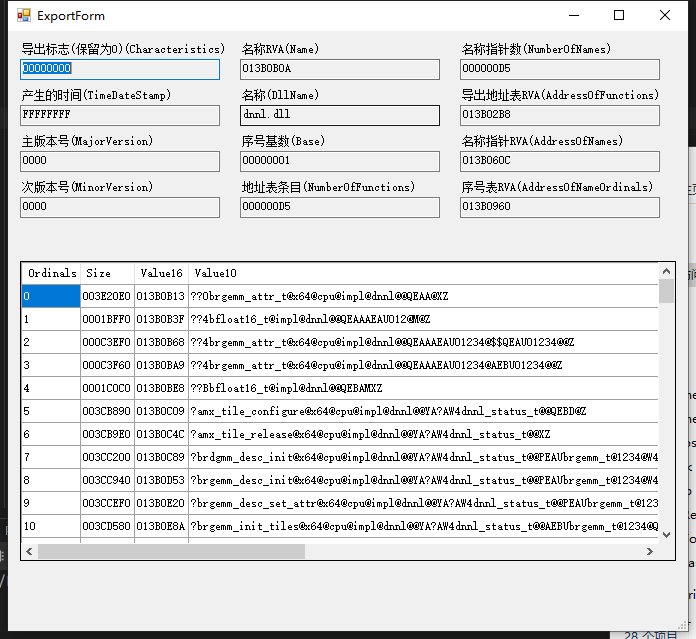Click the ?amx_tile_configure export name
Image resolution: width=696 pixels, height=639 pixels.
coord(423,411)
